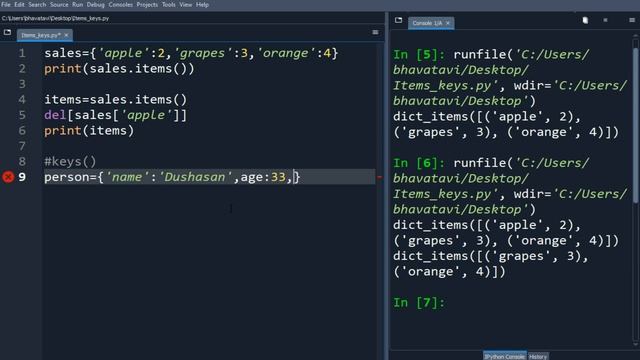The width and height of the screenshot is (640, 360).
Task: Open the editor pane options menu
Action: pyautogui.click(x=375, y=32)
